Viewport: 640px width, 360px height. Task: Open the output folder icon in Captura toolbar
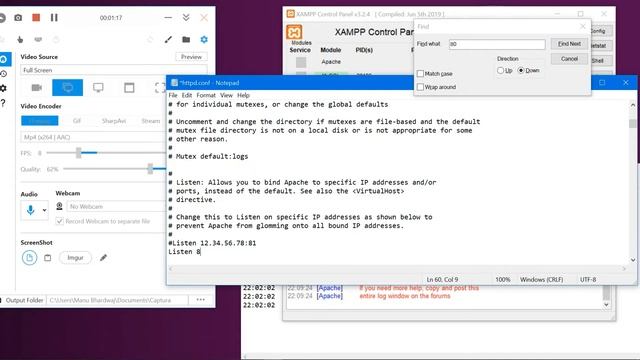pyautogui.click(x=186, y=39)
